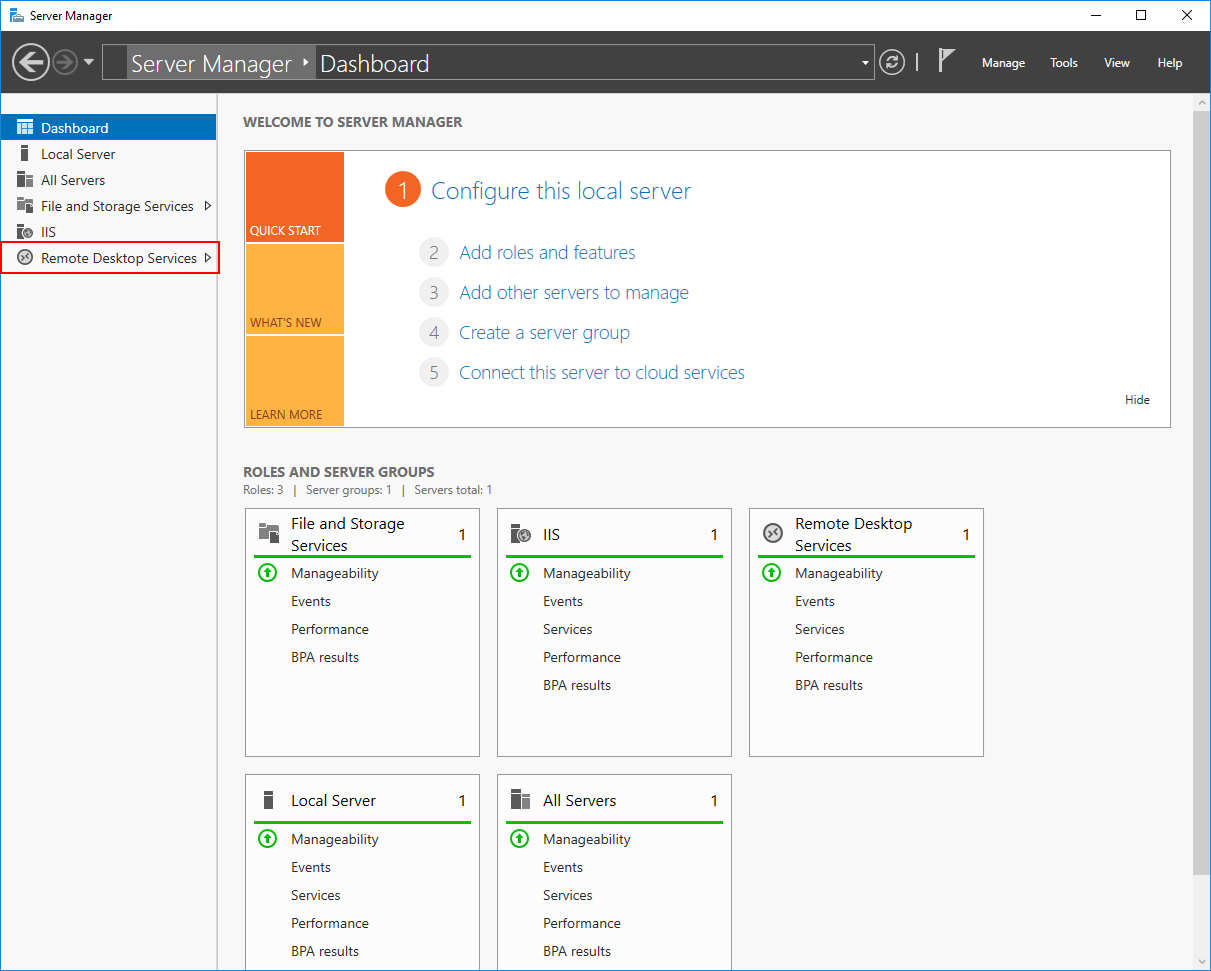1211x971 pixels.
Task: Select IIS in the sidebar
Action: 109,232
